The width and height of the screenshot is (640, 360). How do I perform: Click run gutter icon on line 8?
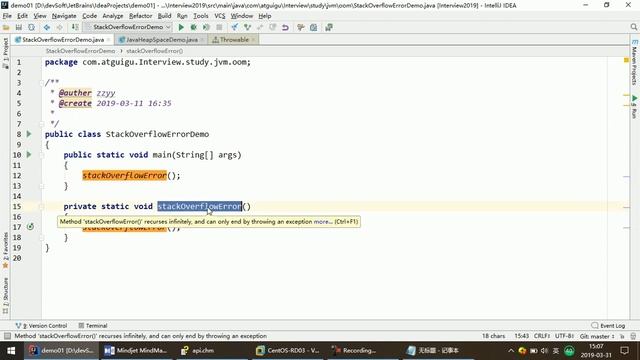tap(29, 134)
